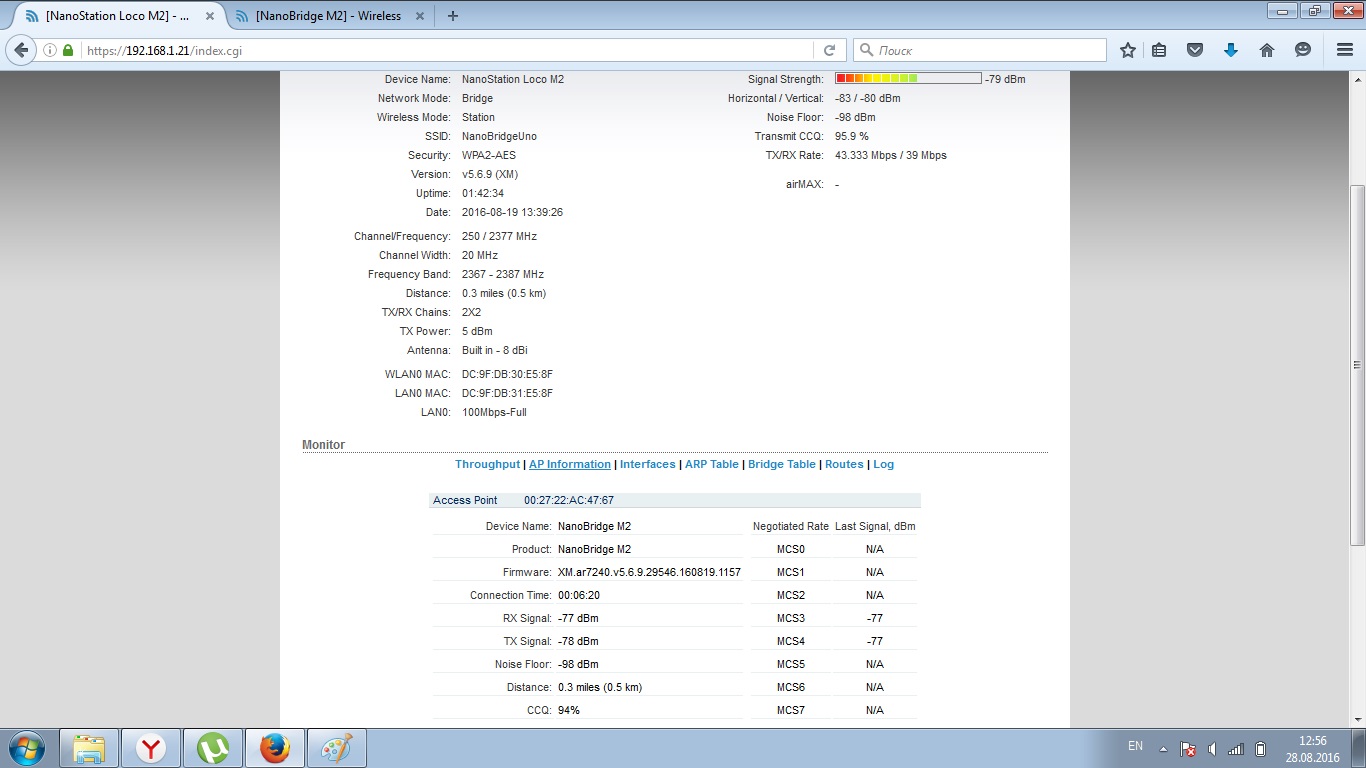Open the bookmarks list icon
The width and height of the screenshot is (1366, 768).
1159,50
